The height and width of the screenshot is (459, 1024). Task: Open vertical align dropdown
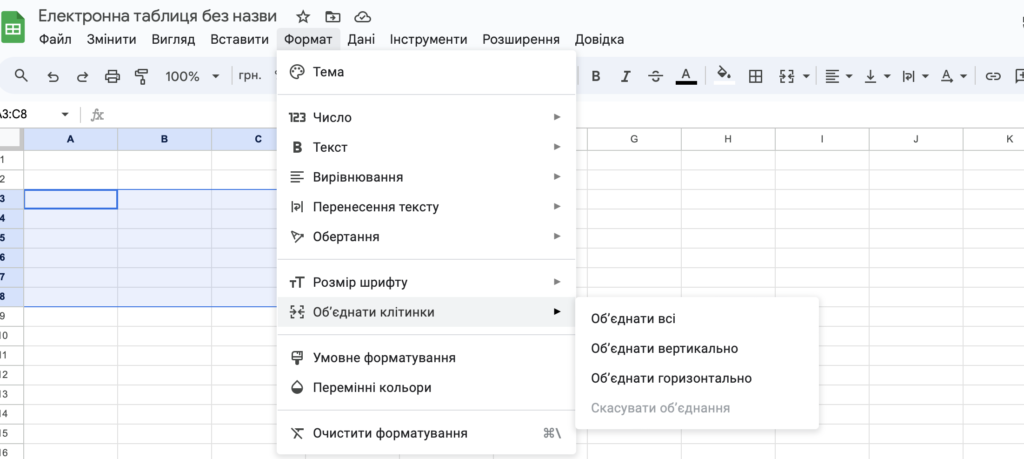click(x=877, y=76)
